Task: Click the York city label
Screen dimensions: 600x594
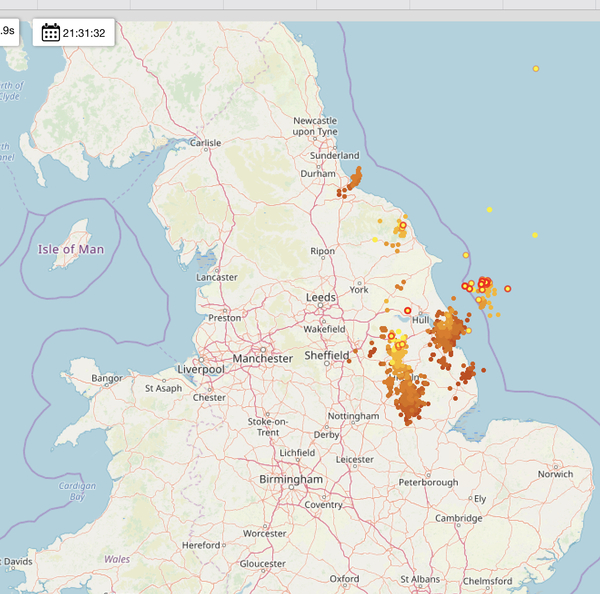Action: [x=359, y=290]
